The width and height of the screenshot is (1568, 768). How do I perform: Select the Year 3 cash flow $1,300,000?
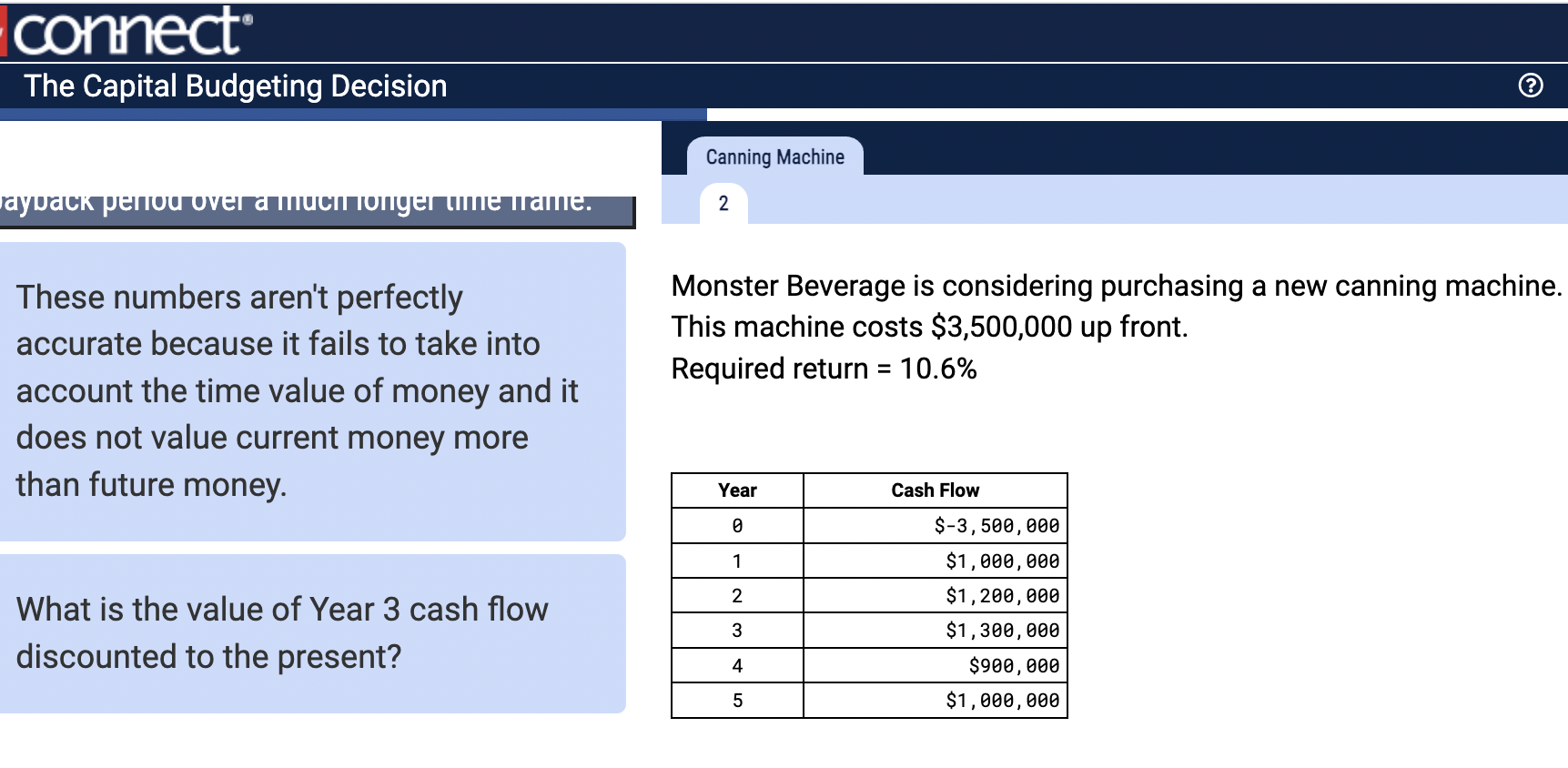(936, 631)
